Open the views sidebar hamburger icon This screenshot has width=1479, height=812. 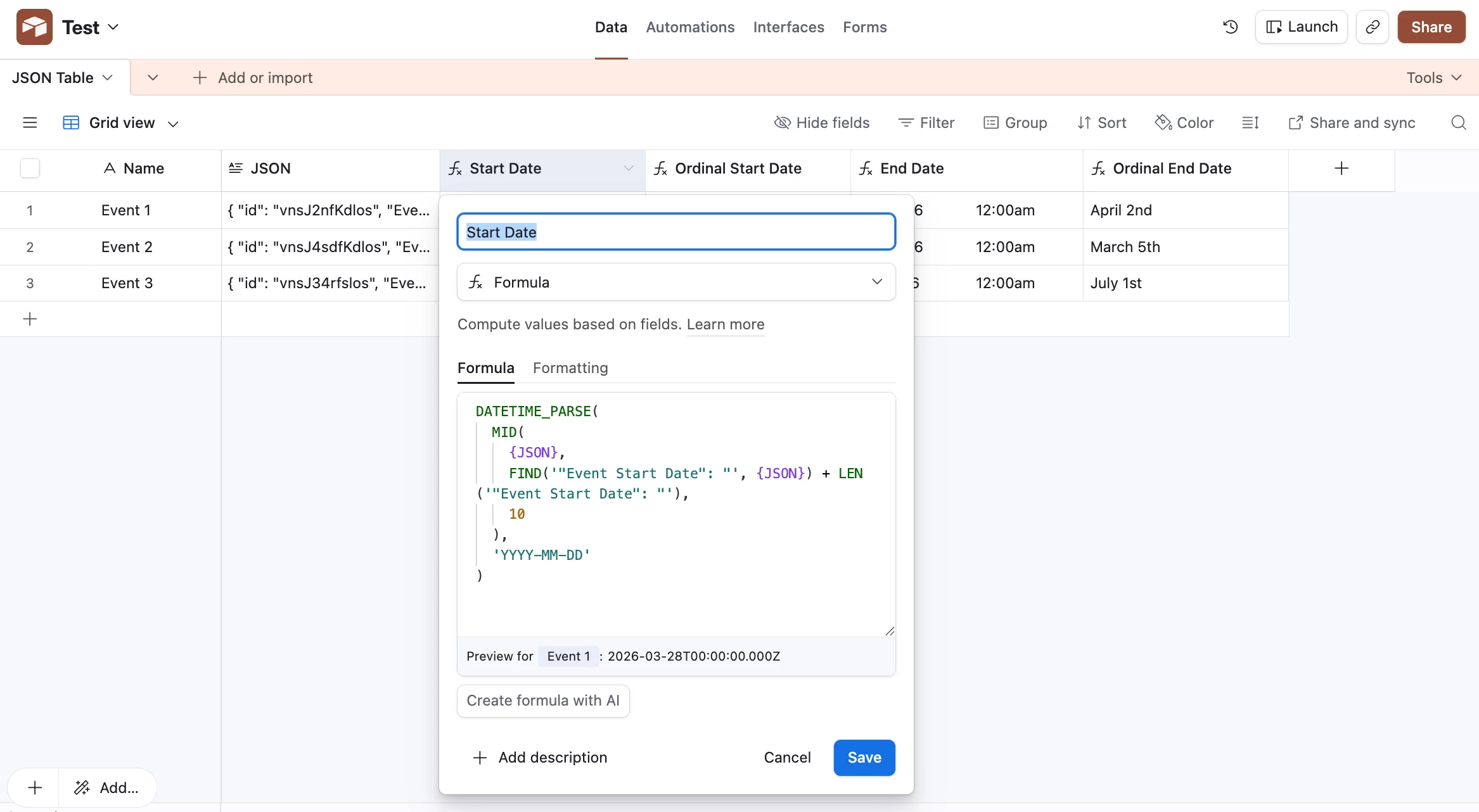(30, 123)
